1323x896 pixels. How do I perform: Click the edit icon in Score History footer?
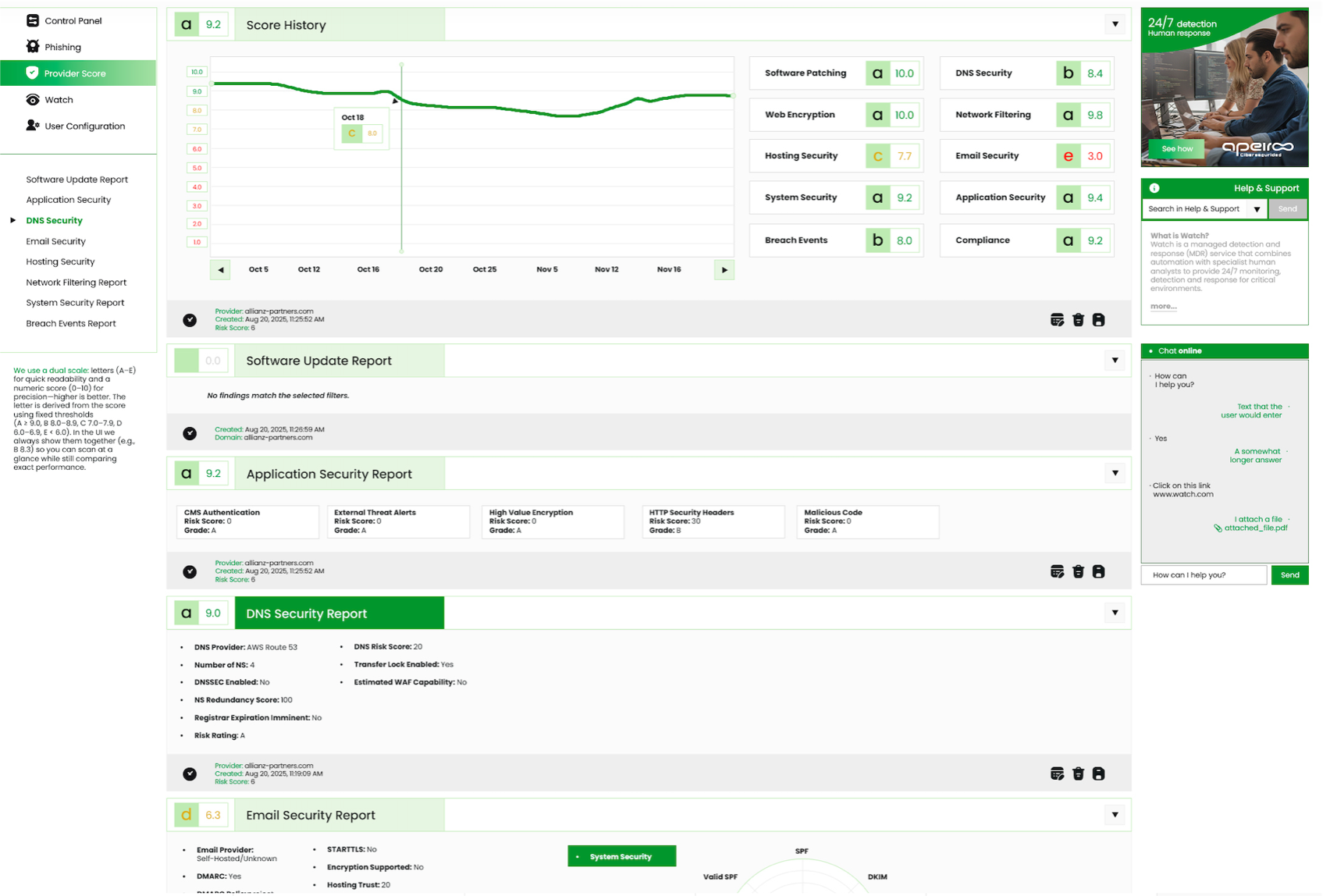1057,320
